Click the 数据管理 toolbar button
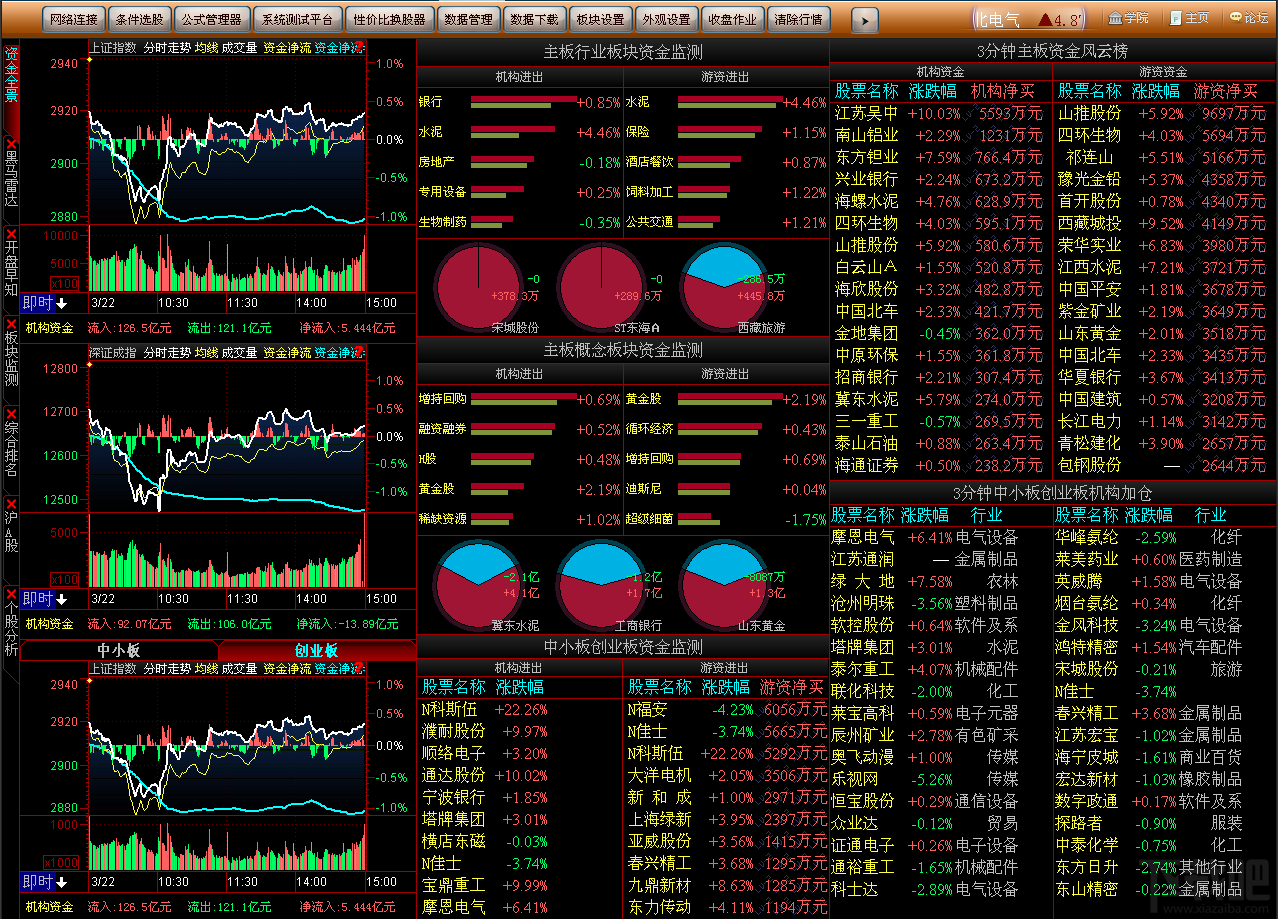 point(468,19)
